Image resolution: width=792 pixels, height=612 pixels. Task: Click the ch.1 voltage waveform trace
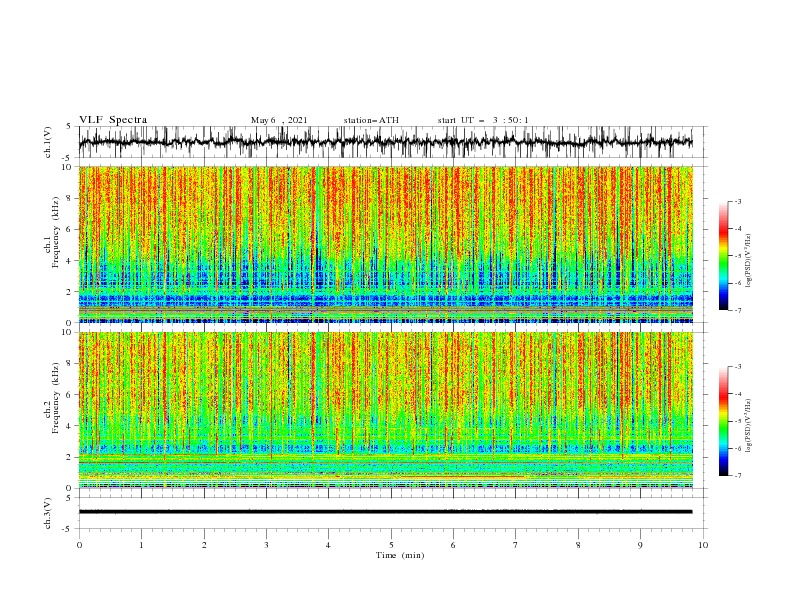click(x=385, y=142)
